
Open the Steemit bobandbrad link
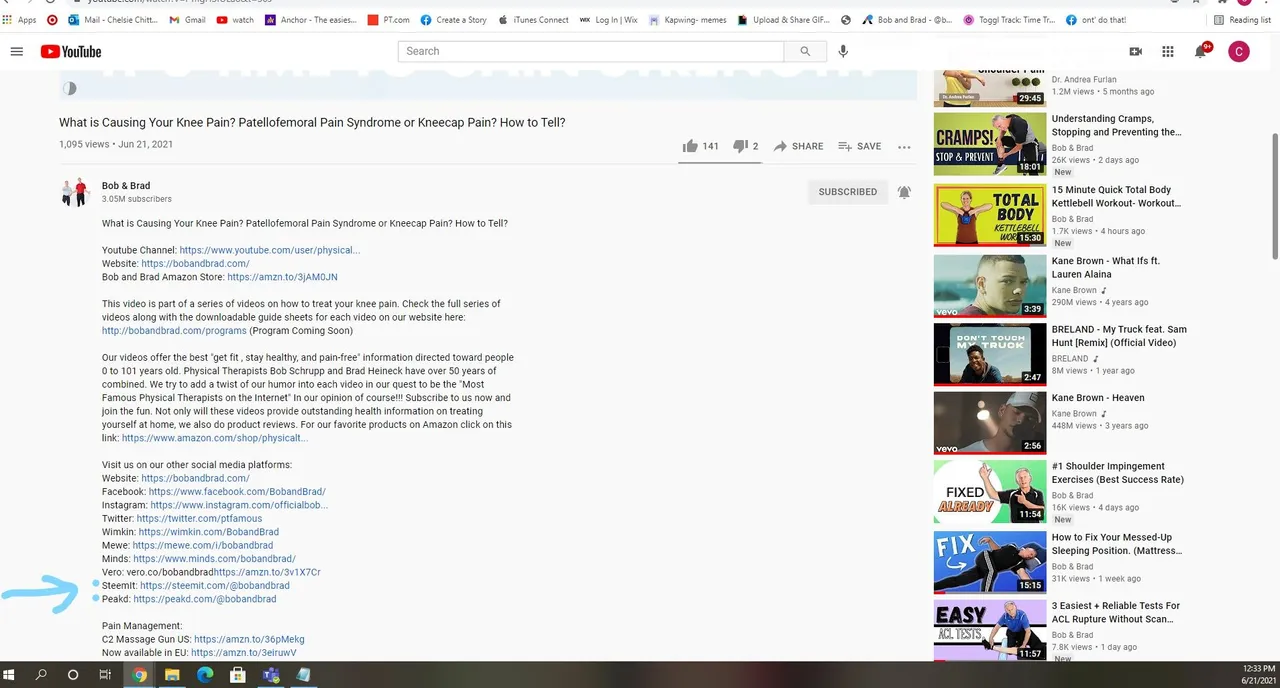tap(214, 586)
